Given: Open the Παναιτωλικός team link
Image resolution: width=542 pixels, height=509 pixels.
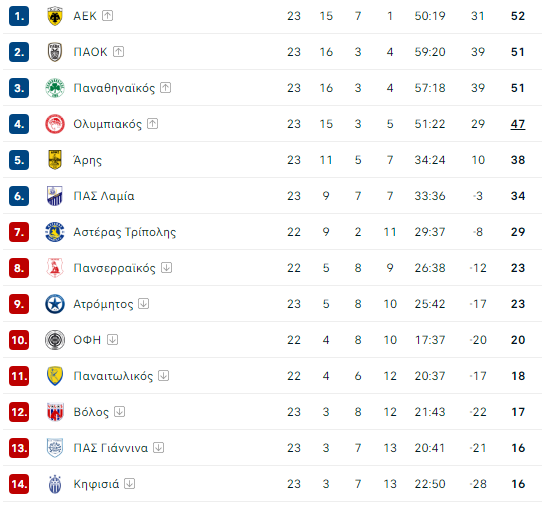Looking at the screenshot, I should click(113, 376).
